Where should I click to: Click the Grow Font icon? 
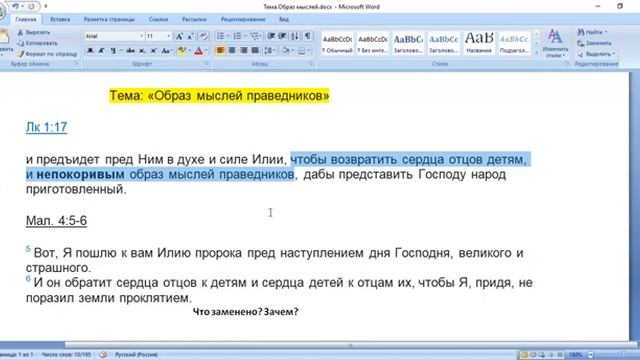tap(179, 37)
